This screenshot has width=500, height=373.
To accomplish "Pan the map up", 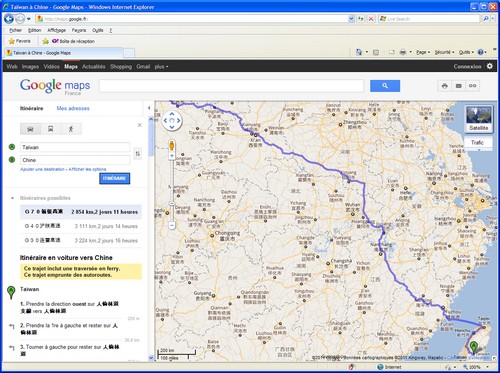I will [172, 114].
